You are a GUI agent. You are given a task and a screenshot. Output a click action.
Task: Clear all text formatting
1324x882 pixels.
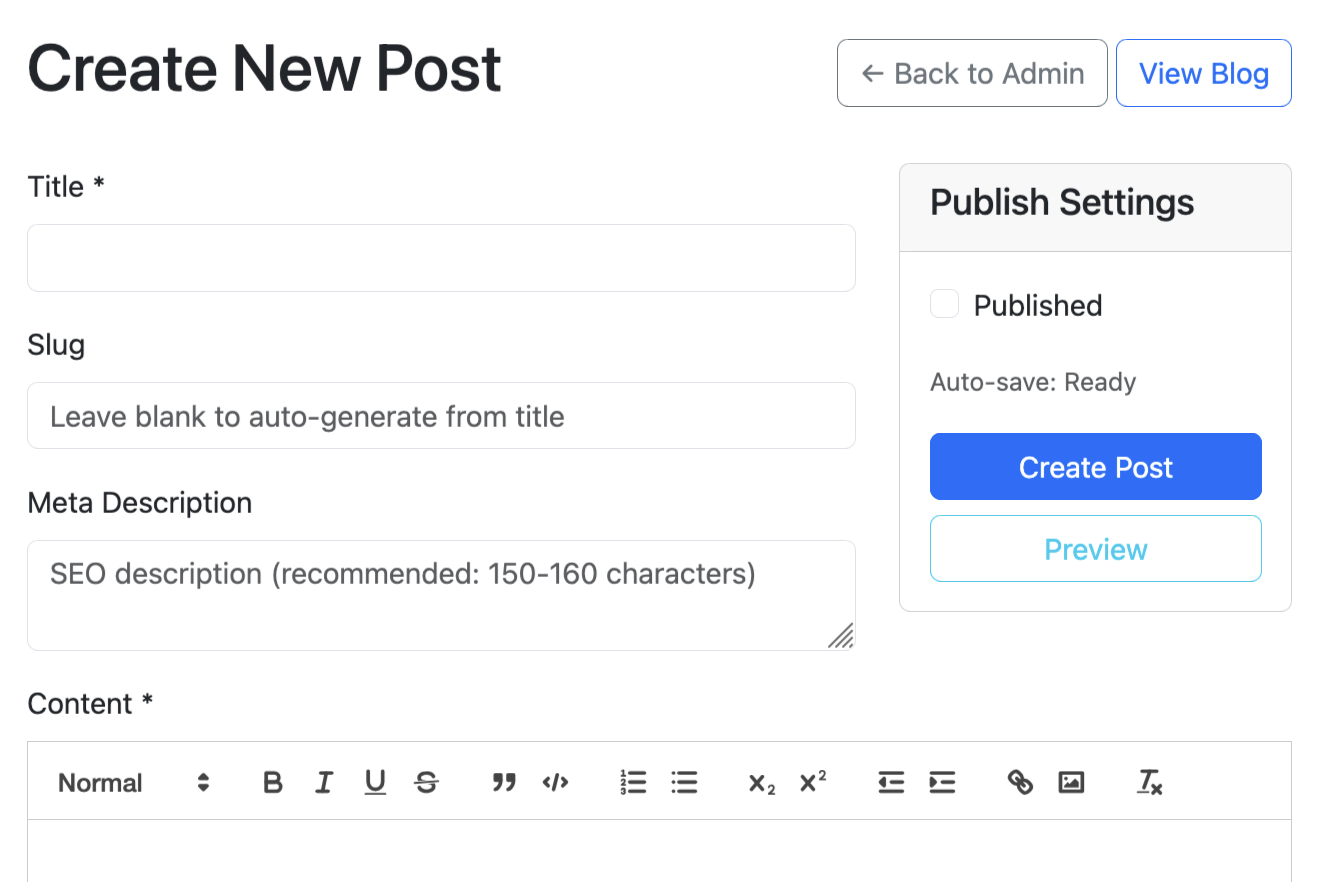pyautogui.click(x=1148, y=782)
